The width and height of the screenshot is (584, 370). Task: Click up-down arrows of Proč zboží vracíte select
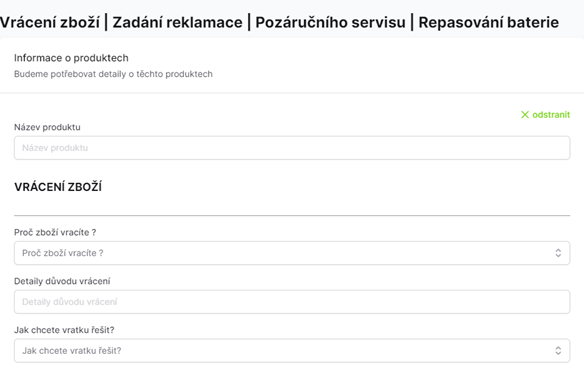[558, 253]
